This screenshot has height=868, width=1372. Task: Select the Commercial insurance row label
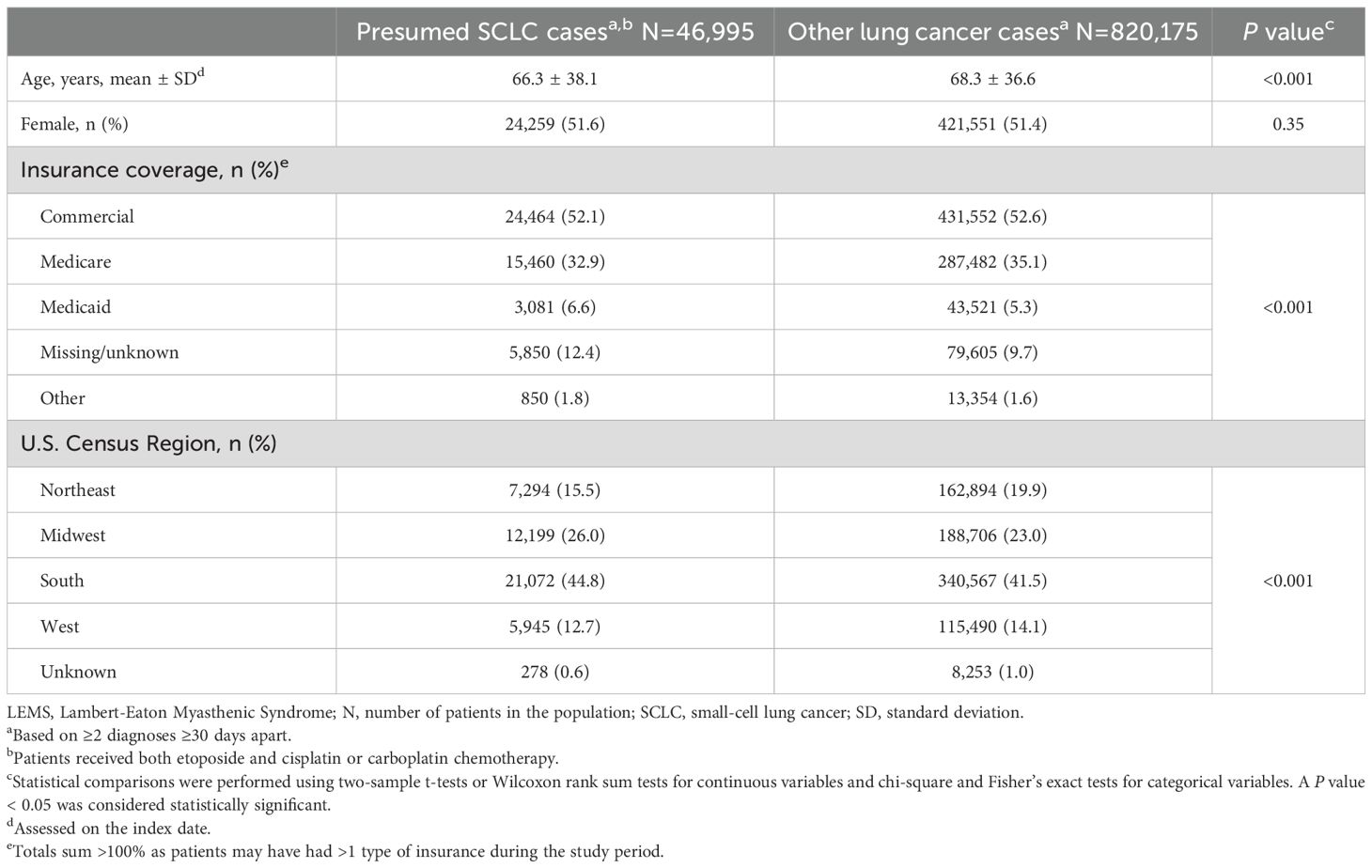coord(87,216)
